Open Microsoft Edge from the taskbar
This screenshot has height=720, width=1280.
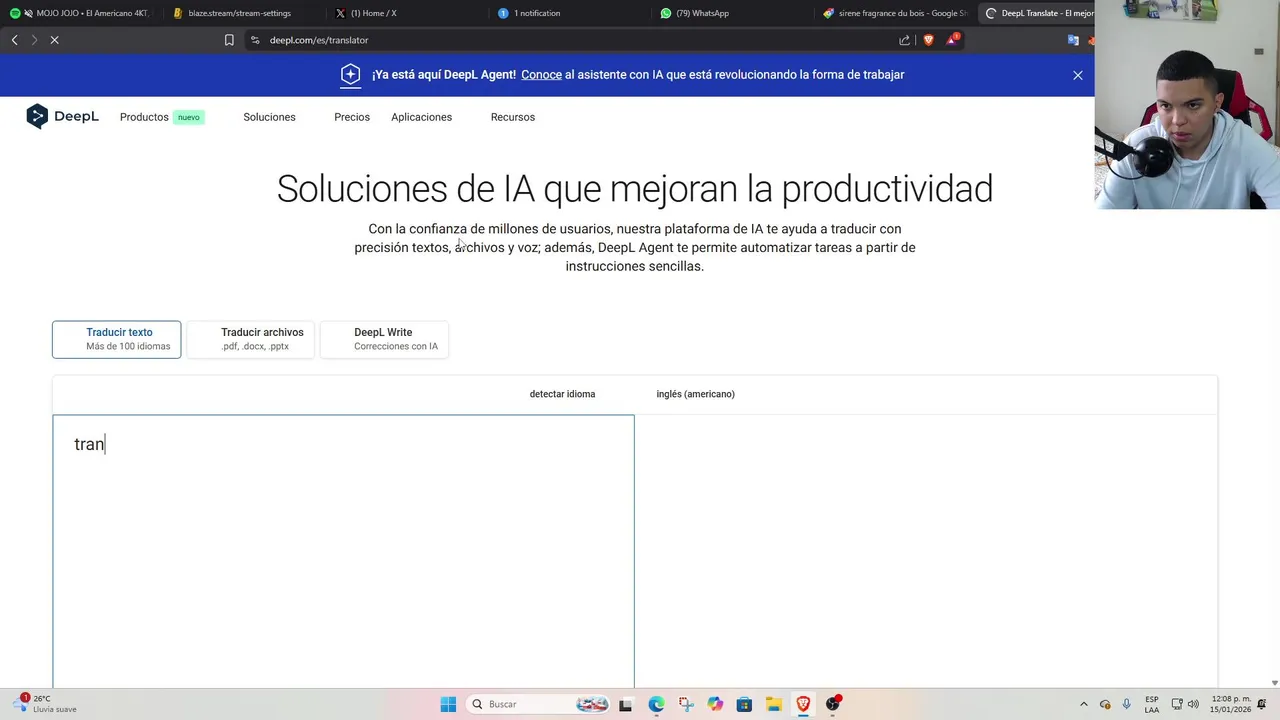(656, 704)
